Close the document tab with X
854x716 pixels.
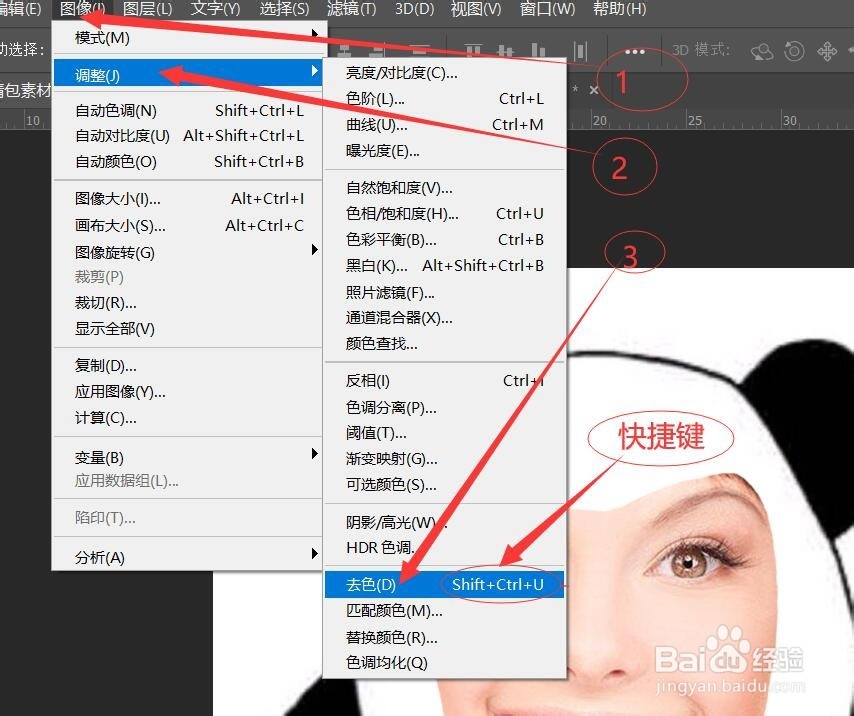[x=594, y=90]
